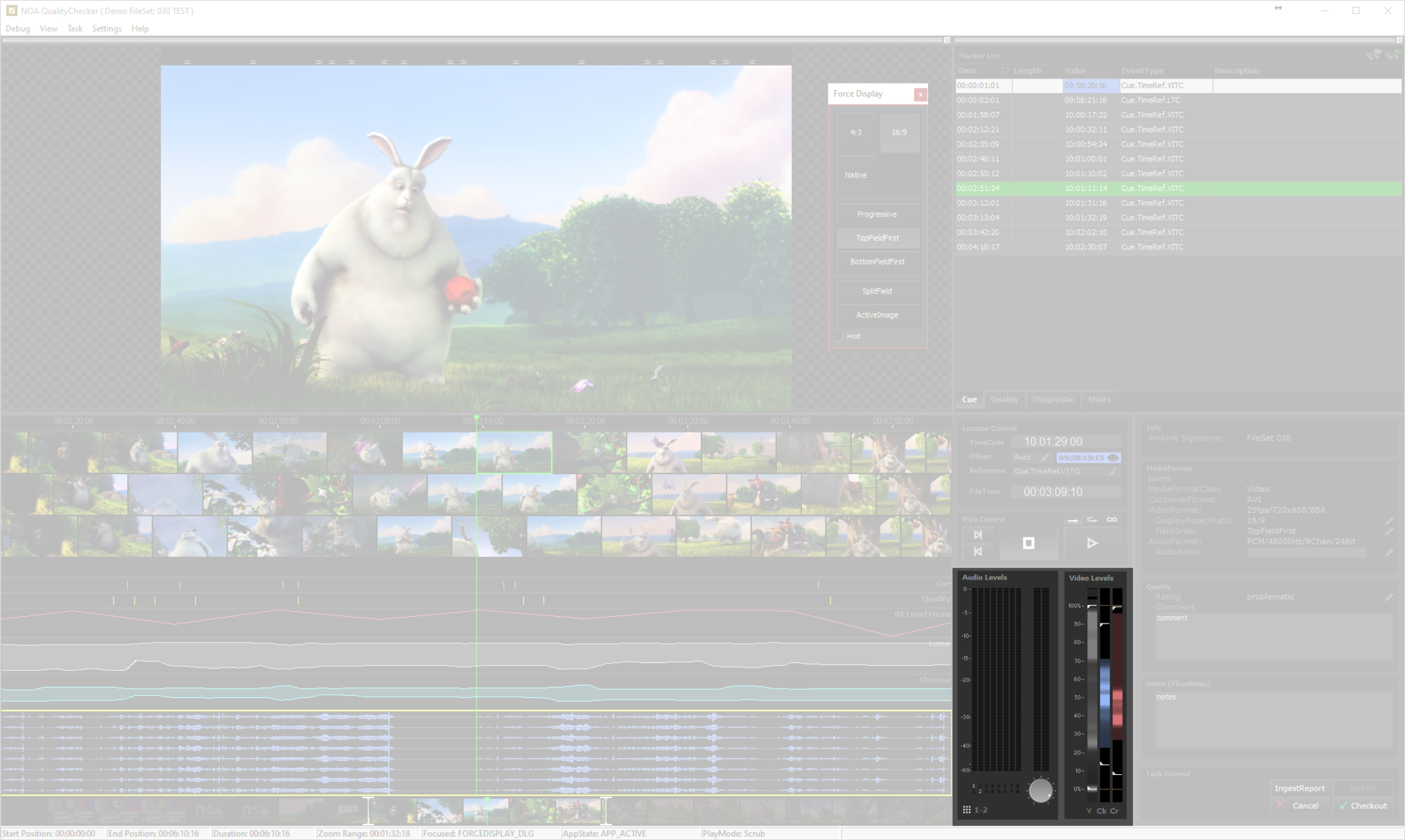Open the Task menu
The height and width of the screenshot is (840, 1405).
[x=75, y=29]
